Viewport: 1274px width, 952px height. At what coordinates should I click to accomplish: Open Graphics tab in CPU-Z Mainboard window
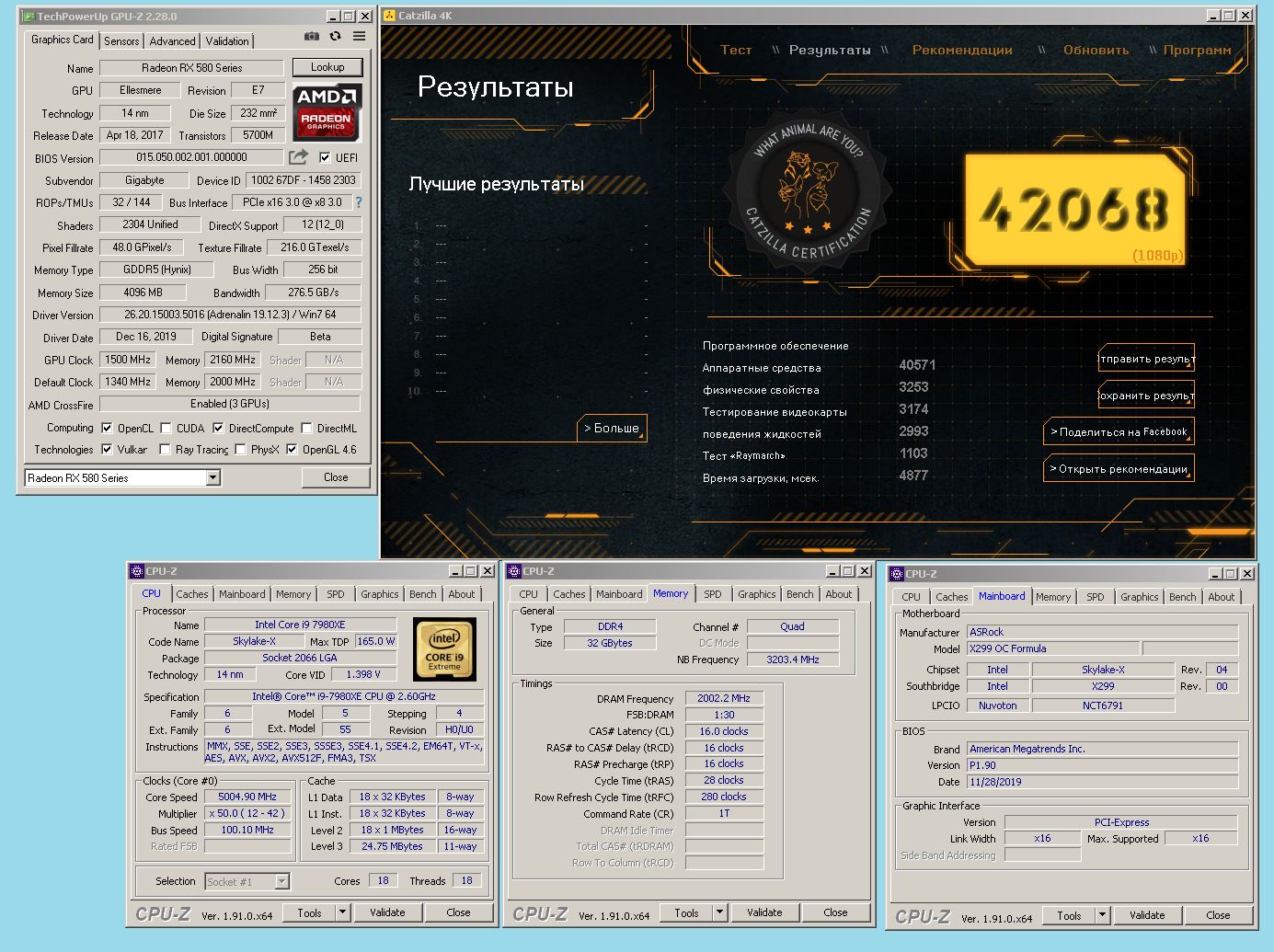point(1139,597)
